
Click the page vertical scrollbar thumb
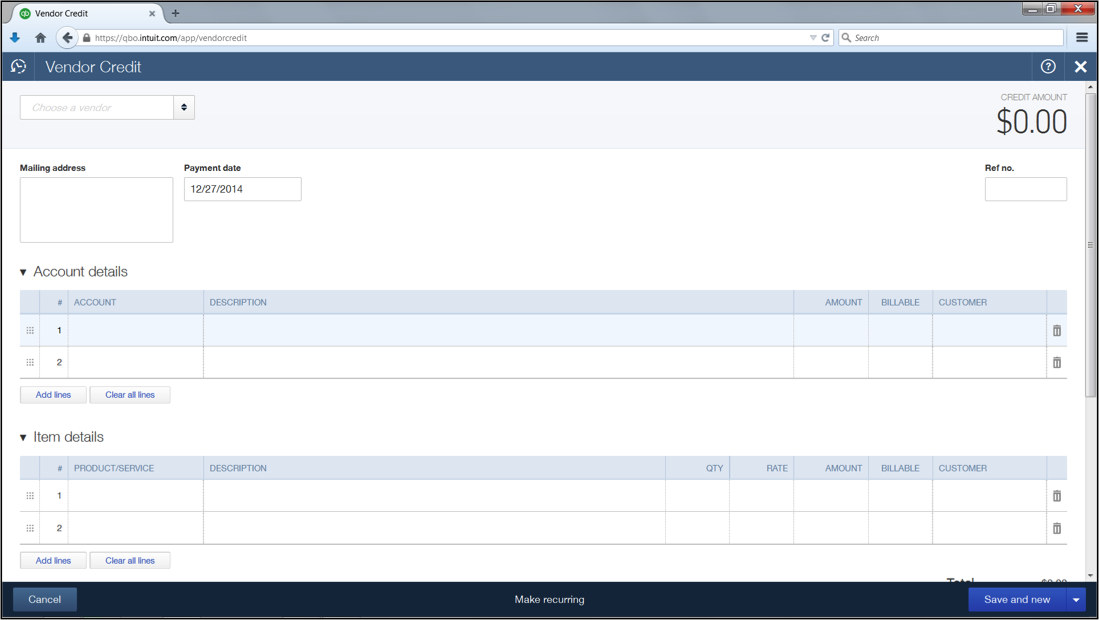(x=1090, y=245)
